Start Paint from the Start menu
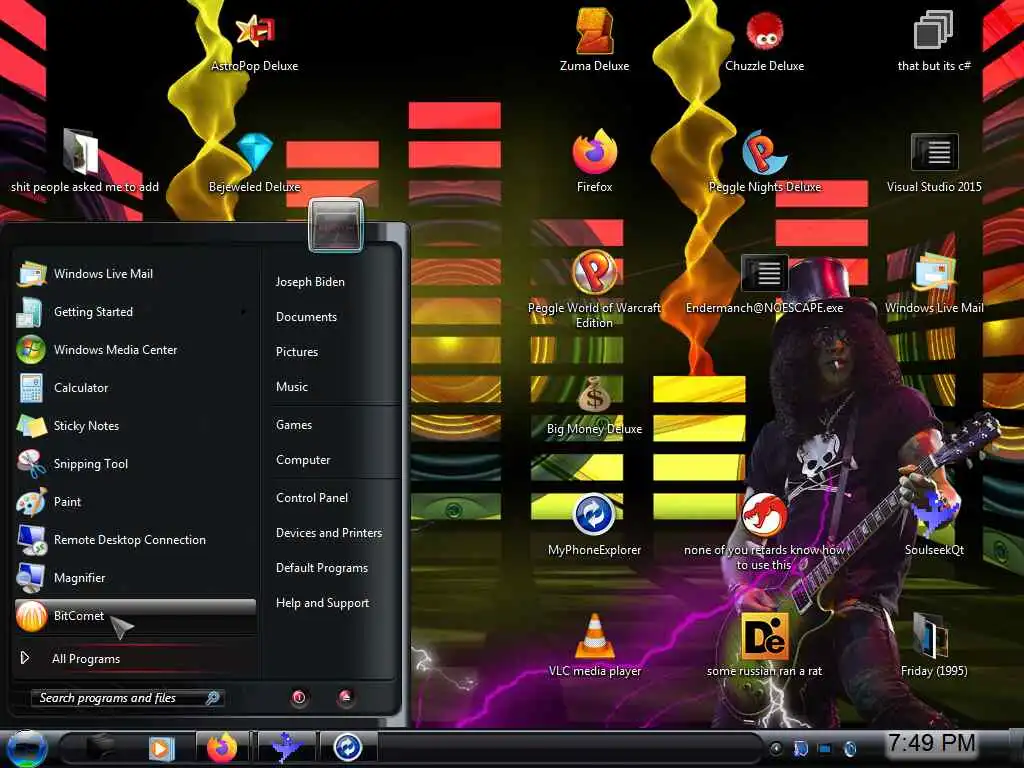This screenshot has height=768, width=1024. pyautogui.click(x=135, y=502)
